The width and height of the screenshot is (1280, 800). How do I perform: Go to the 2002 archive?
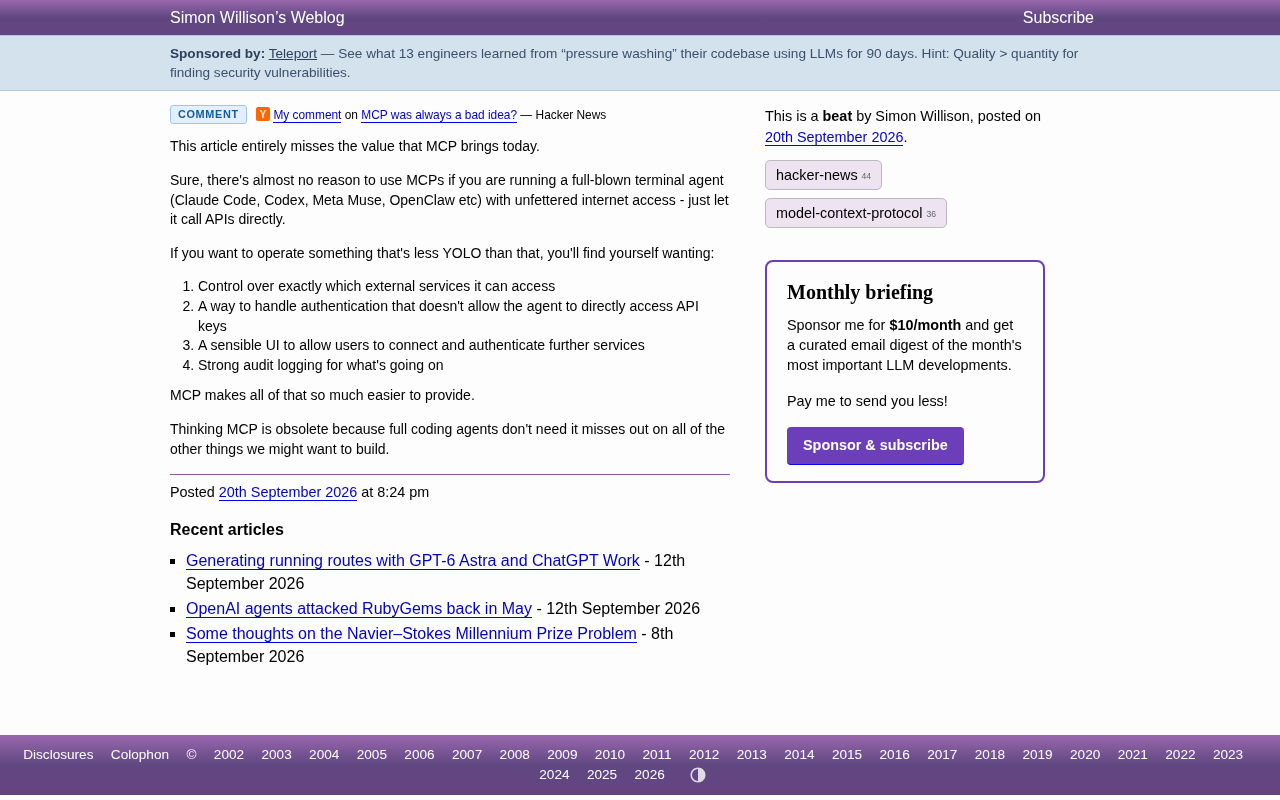click(x=229, y=755)
